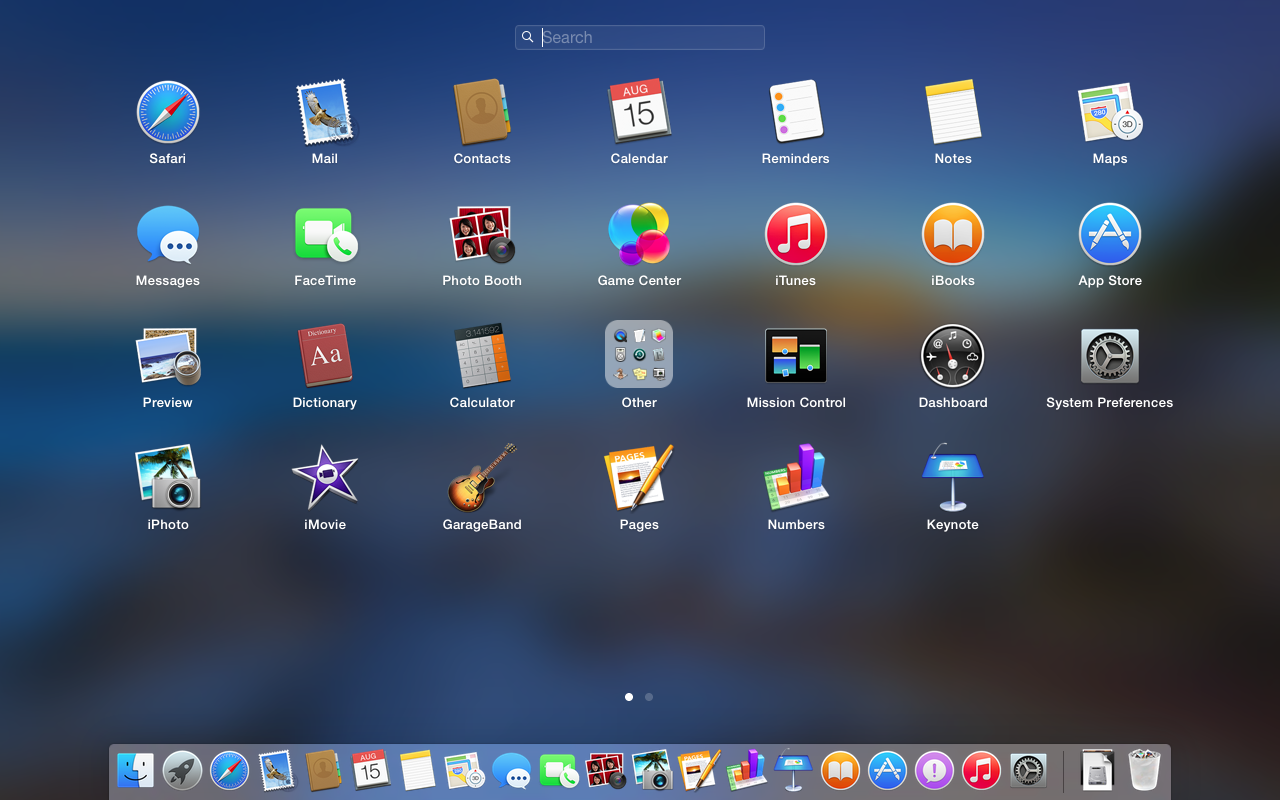The width and height of the screenshot is (1280, 800).
Task: Launch Game Center
Action: click(639, 234)
